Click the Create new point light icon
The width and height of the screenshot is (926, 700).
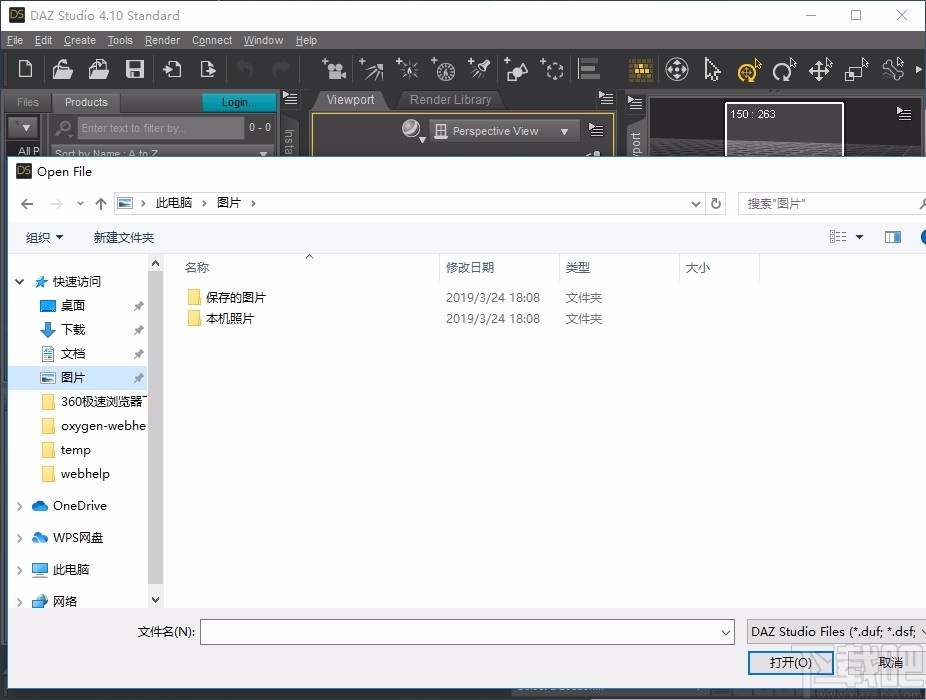tap(407, 69)
